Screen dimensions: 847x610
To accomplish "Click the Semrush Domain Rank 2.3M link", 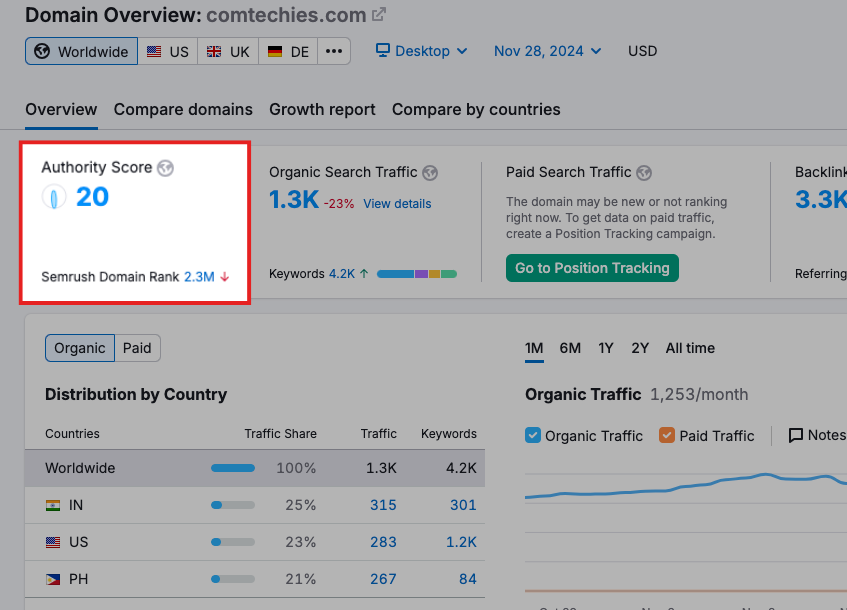I will (201, 277).
